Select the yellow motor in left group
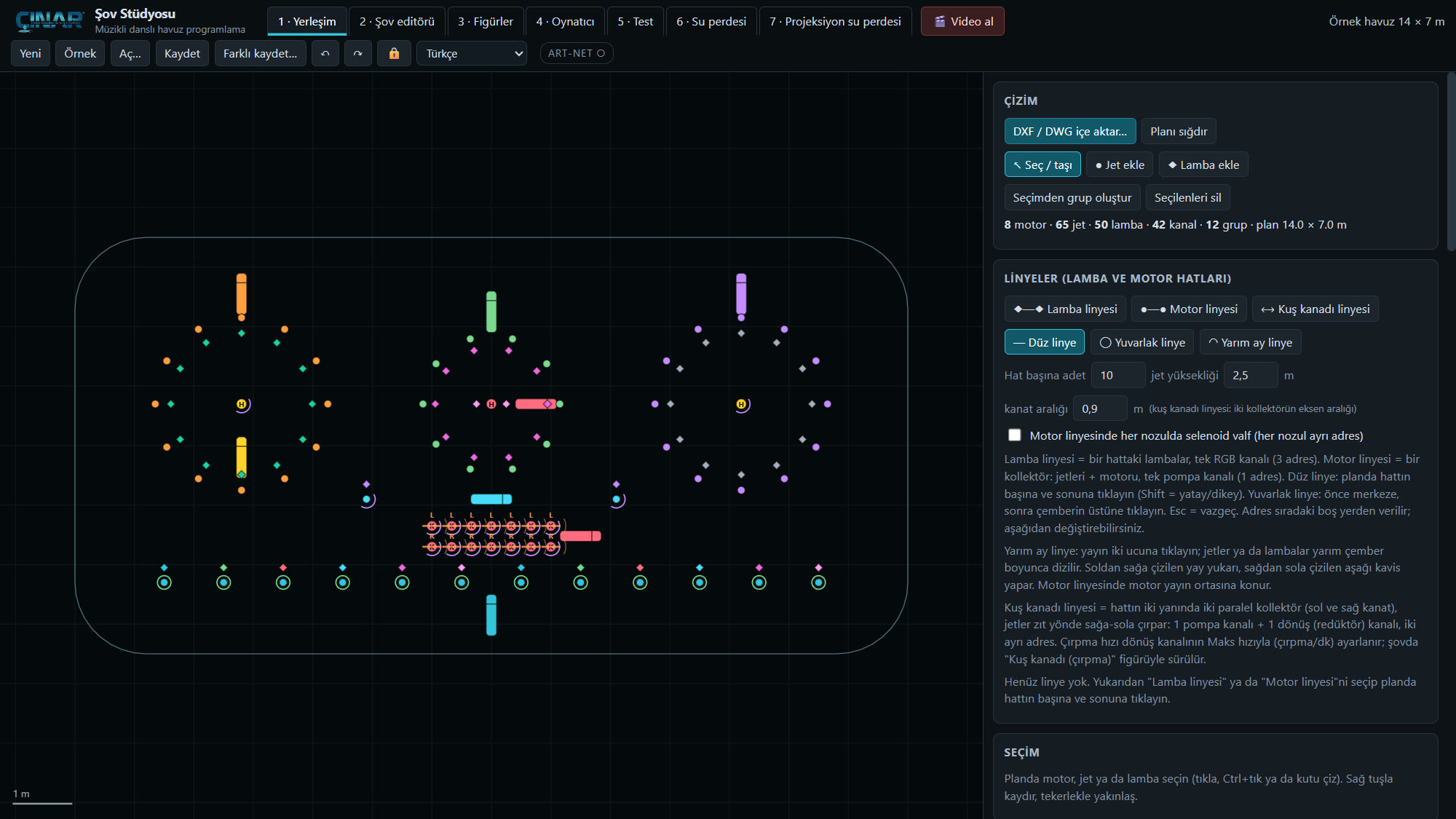Screen dimensions: 1456x819 coord(241,457)
